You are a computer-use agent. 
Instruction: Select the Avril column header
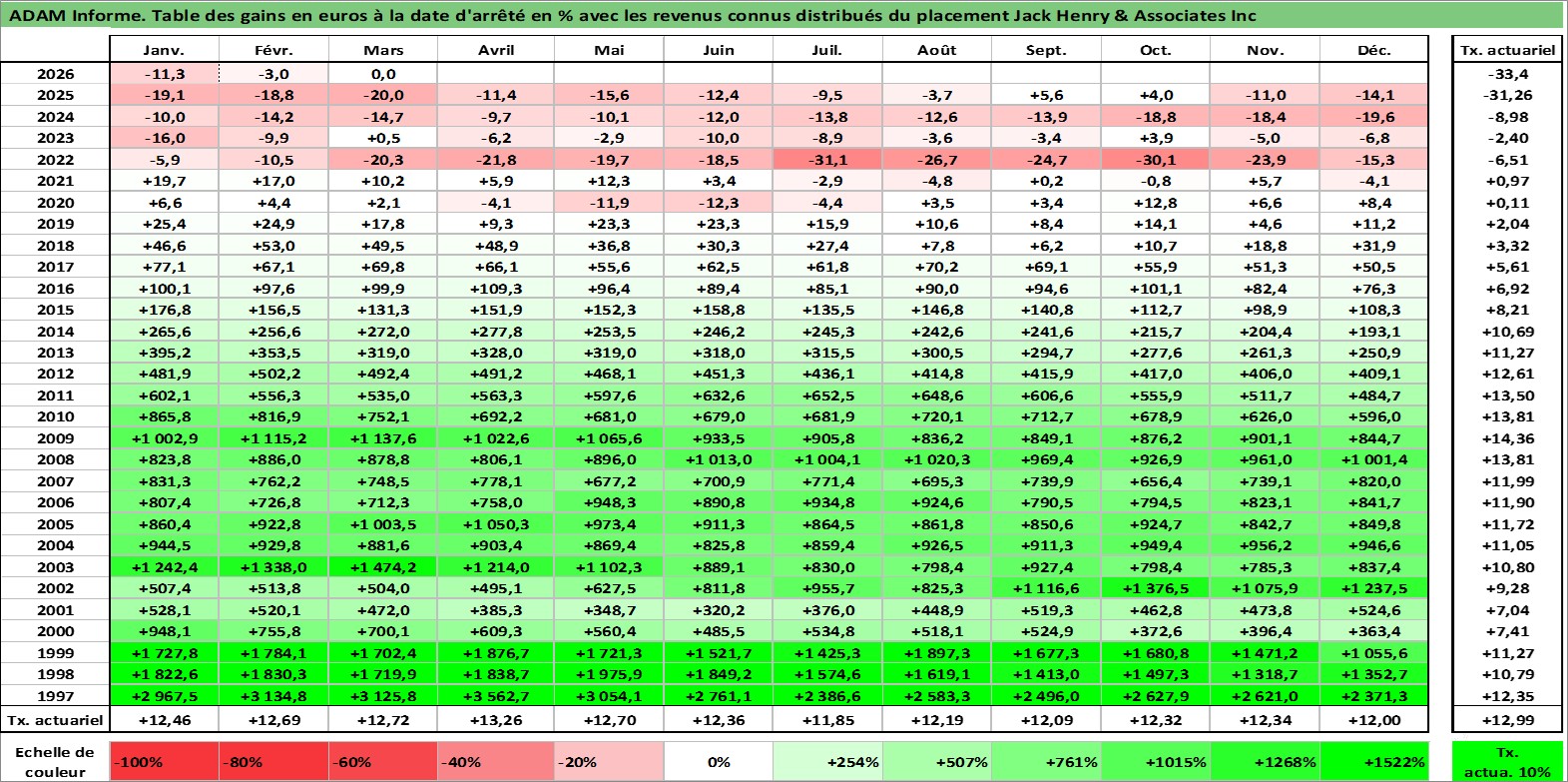(496, 50)
